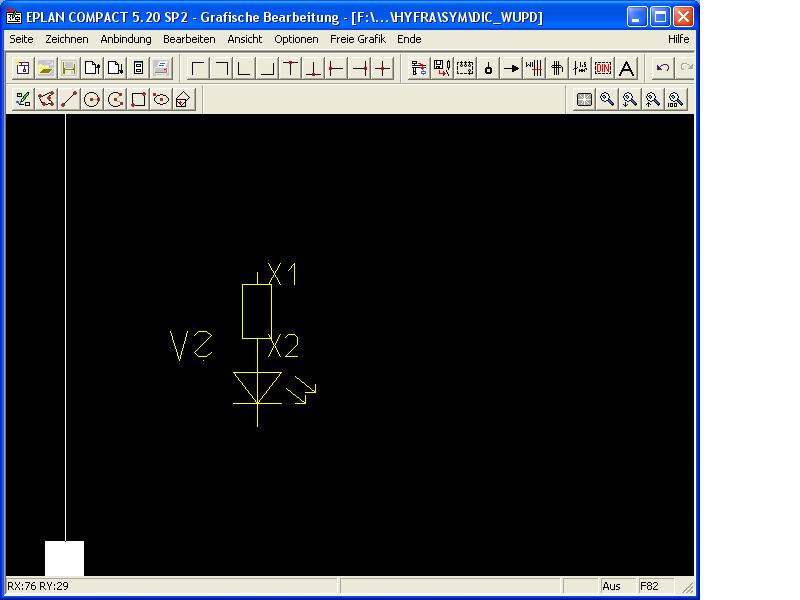800x600 pixels.
Task: Click the Ende menu item
Action: point(409,39)
